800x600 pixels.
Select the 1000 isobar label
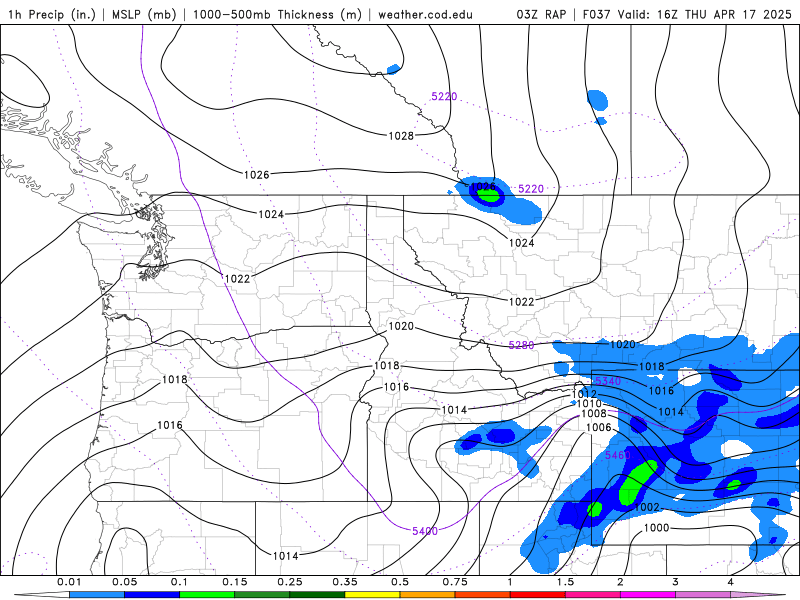pyautogui.click(x=656, y=528)
